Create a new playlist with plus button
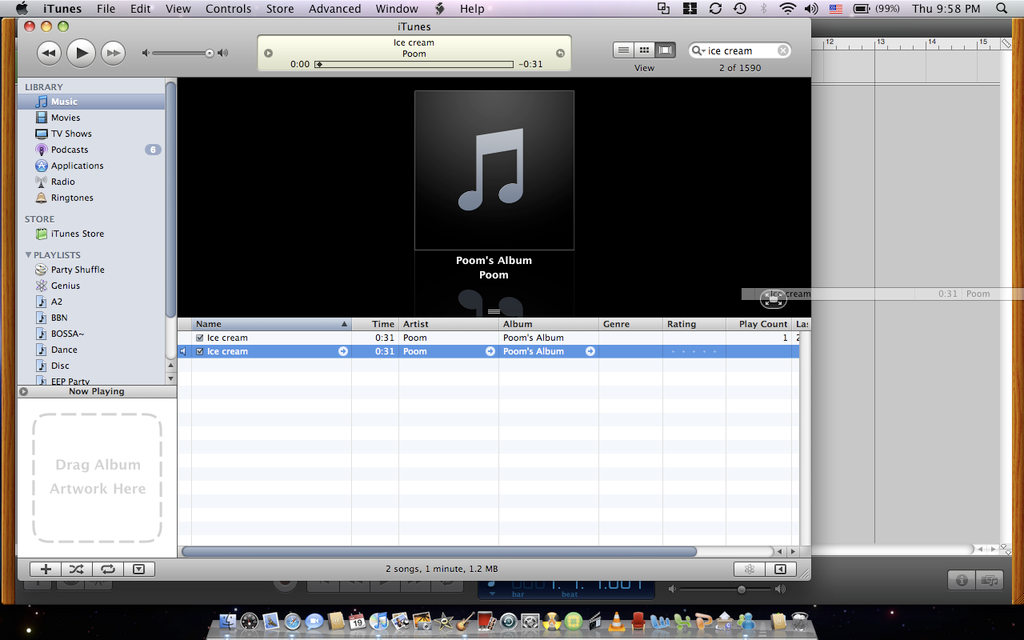 [x=46, y=569]
